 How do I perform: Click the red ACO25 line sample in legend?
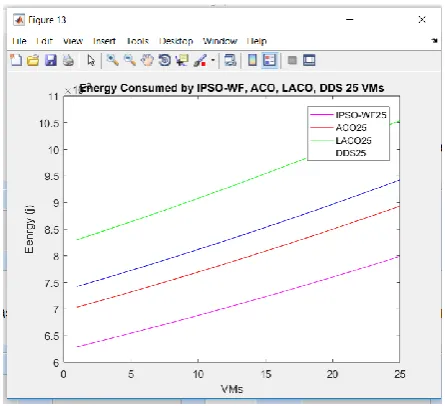click(x=321, y=127)
